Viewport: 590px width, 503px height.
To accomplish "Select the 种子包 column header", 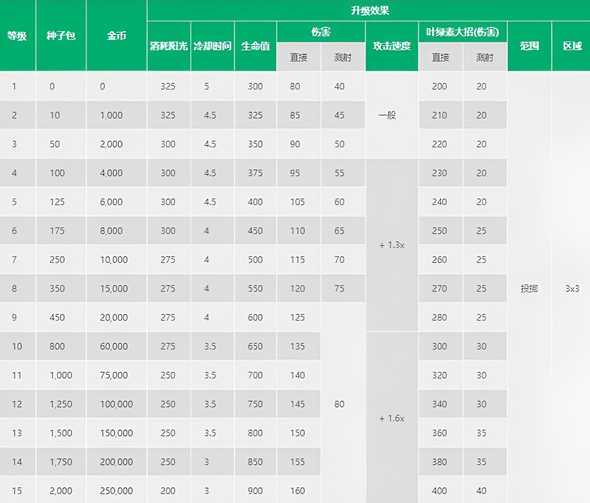I will (61, 35).
